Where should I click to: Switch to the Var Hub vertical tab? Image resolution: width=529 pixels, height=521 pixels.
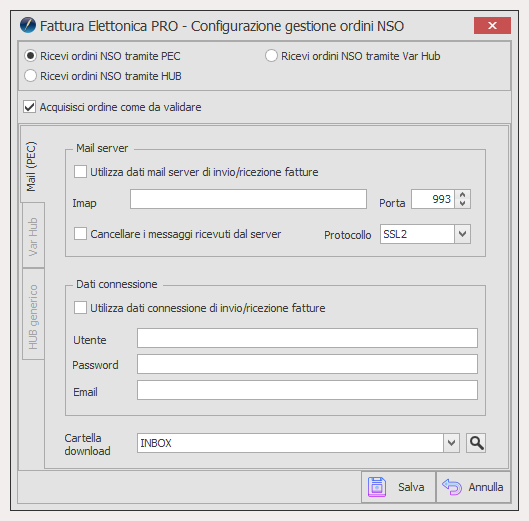click(33, 236)
